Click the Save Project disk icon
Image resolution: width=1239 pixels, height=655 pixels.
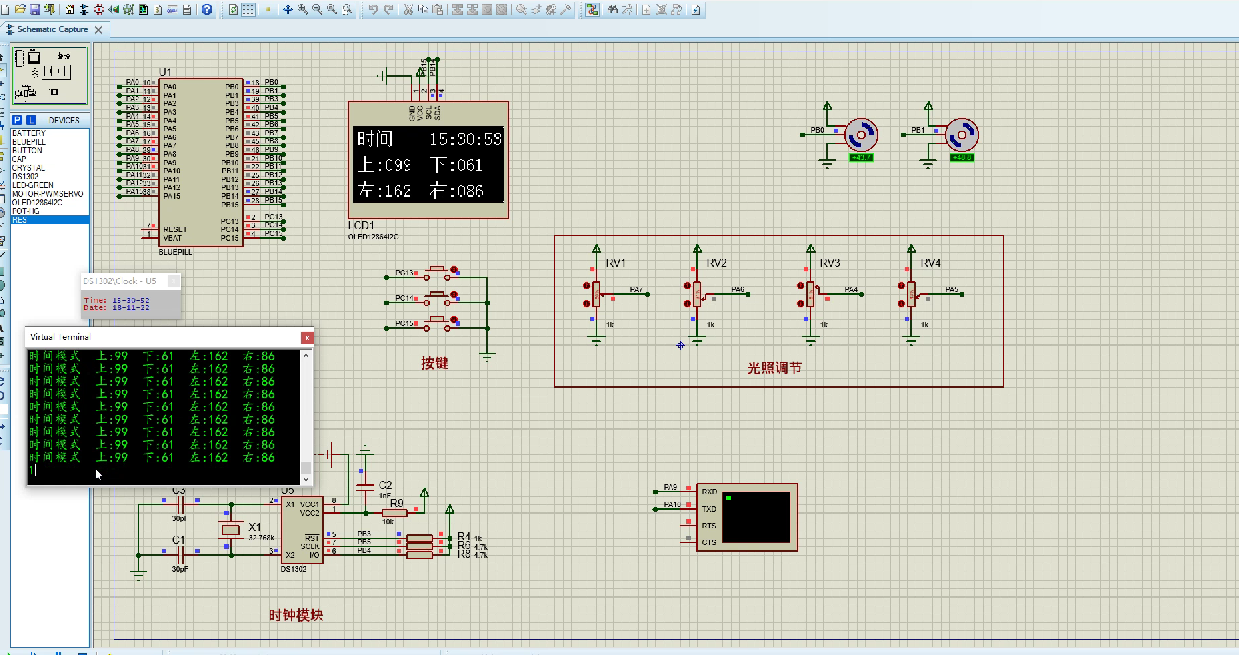click(x=35, y=9)
